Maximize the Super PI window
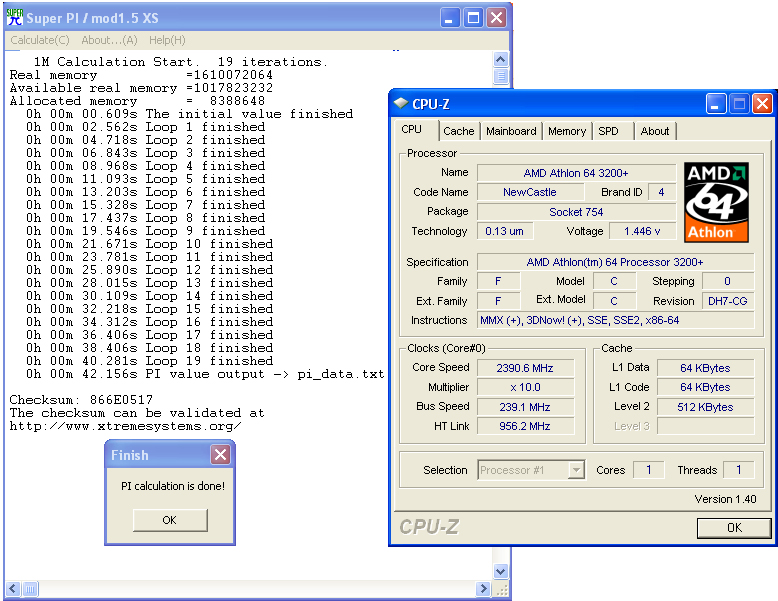 tap(473, 18)
